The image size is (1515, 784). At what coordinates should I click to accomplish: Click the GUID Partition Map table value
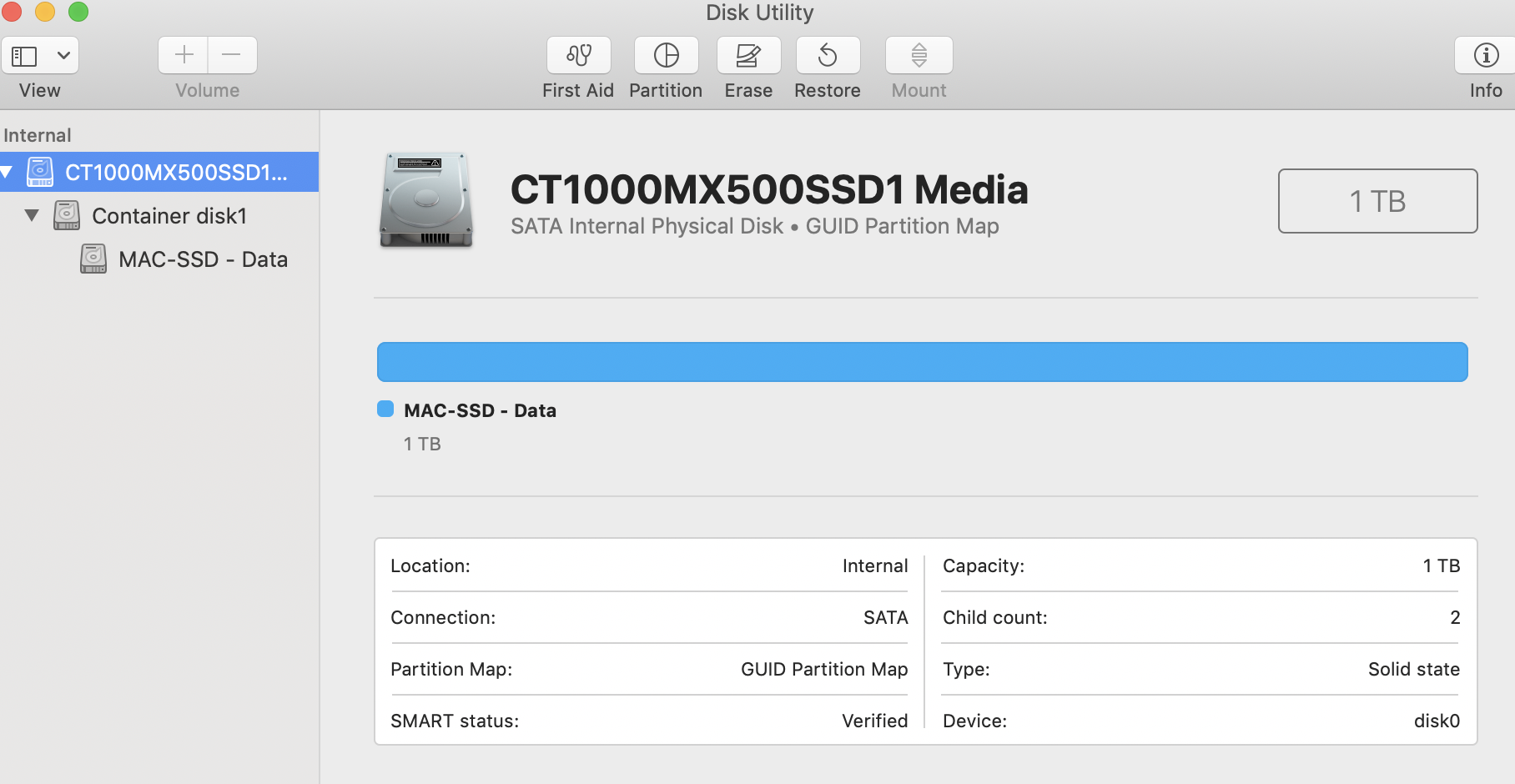tap(824, 669)
